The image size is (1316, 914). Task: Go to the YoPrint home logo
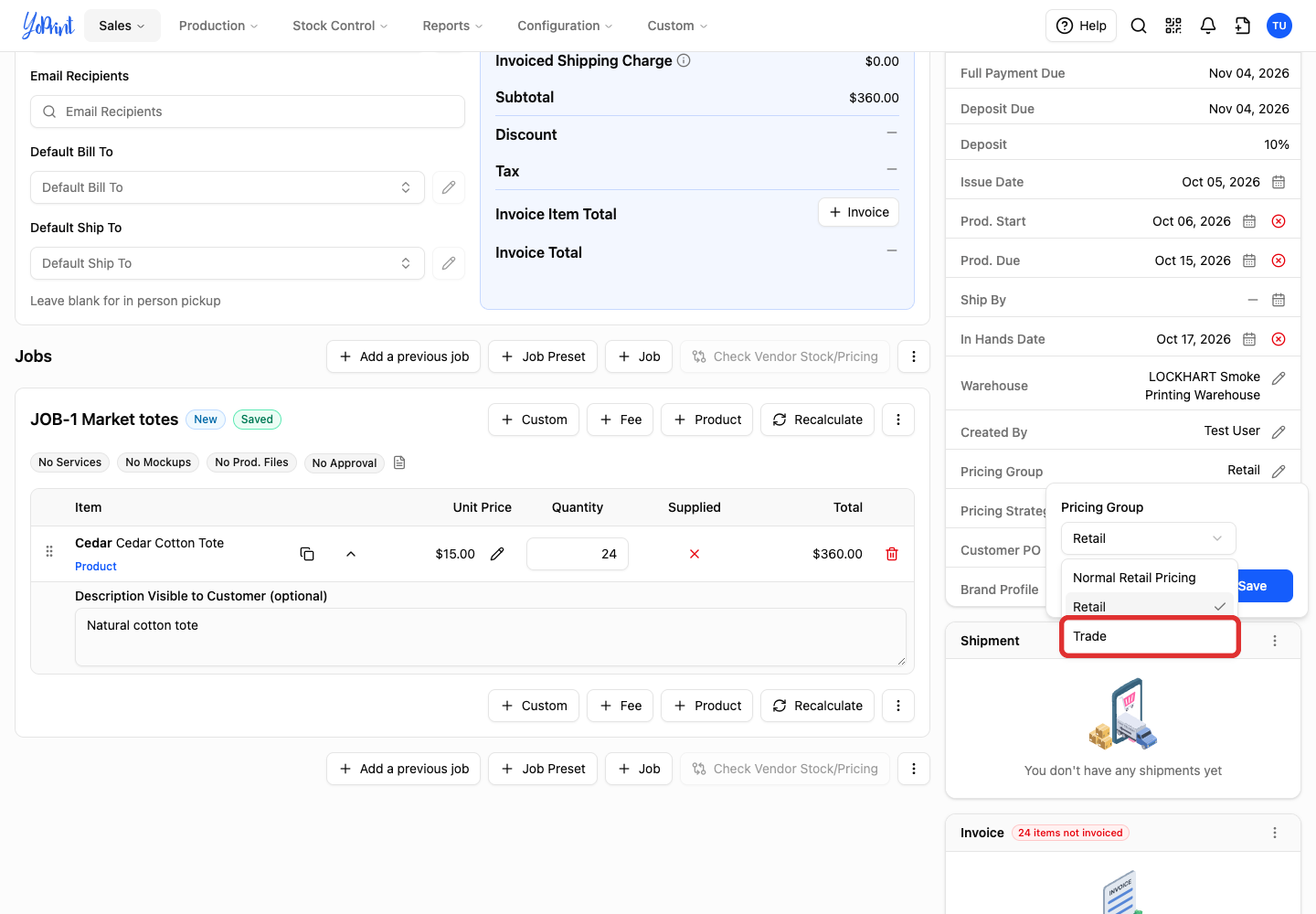(48, 26)
